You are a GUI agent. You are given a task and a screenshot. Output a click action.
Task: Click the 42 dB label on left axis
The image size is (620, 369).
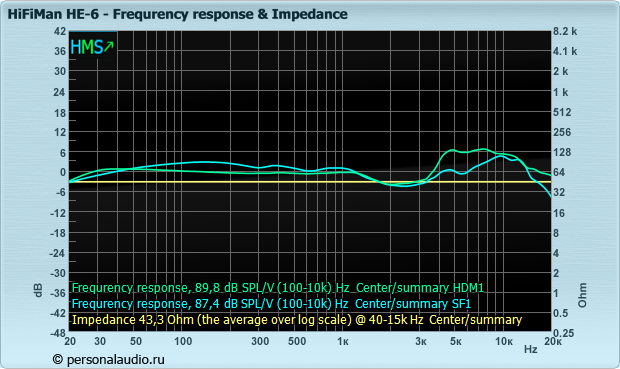(x=60, y=31)
